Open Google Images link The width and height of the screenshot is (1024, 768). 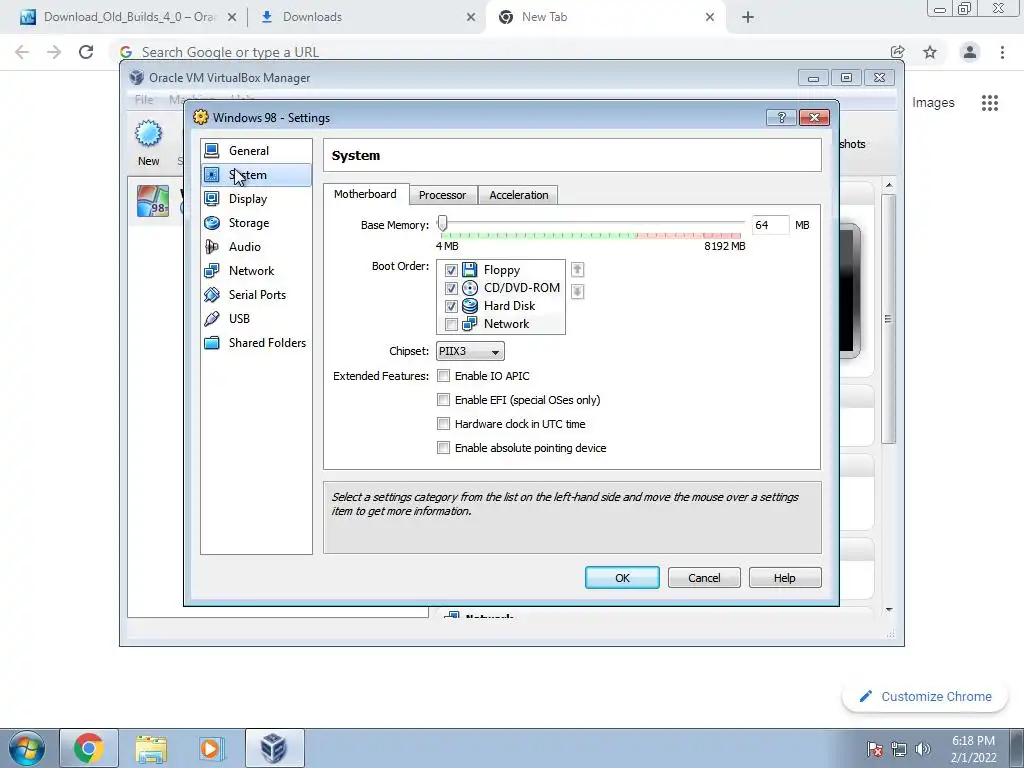click(933, 103)
